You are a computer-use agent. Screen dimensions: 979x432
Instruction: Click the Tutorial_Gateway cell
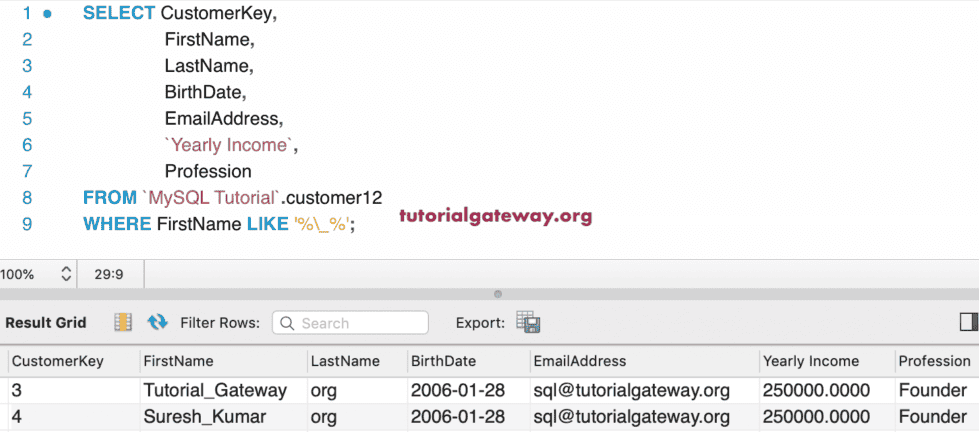click(224, 391)
